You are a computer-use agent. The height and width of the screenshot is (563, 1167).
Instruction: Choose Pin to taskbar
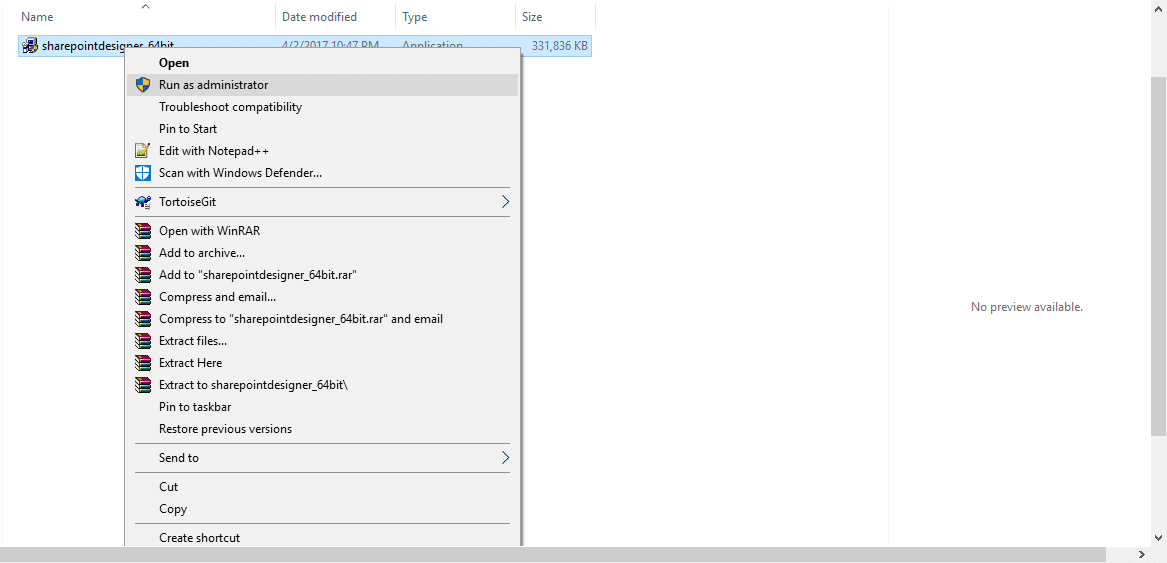[322, 407]
